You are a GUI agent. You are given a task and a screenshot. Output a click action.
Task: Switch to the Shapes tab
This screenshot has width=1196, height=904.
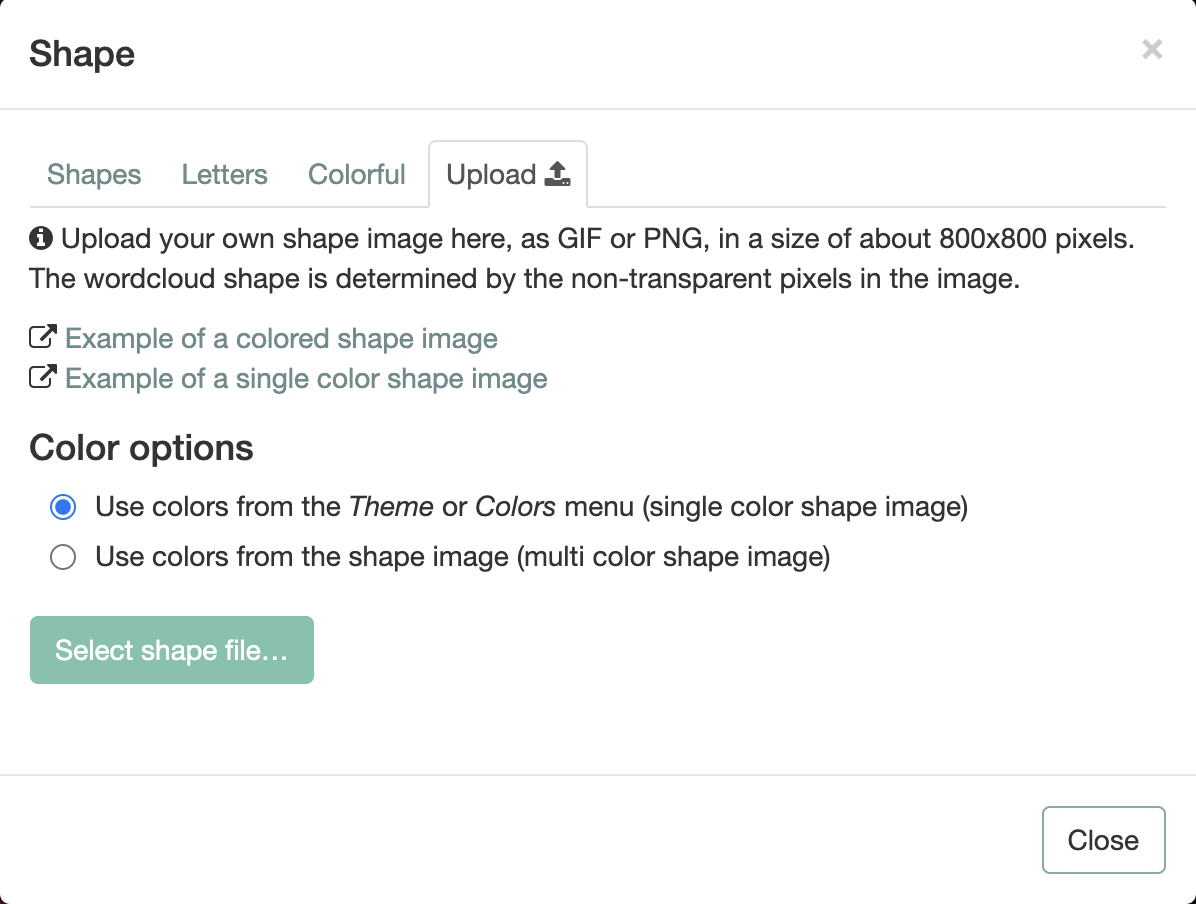(x=94, y=175)
